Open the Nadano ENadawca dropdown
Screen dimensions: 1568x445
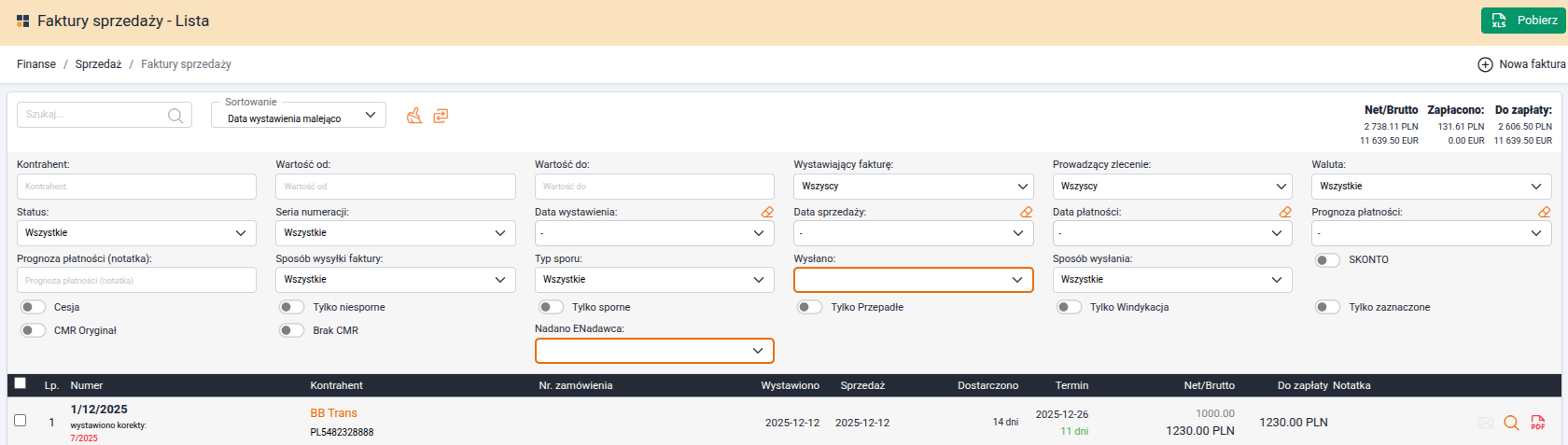653,351
